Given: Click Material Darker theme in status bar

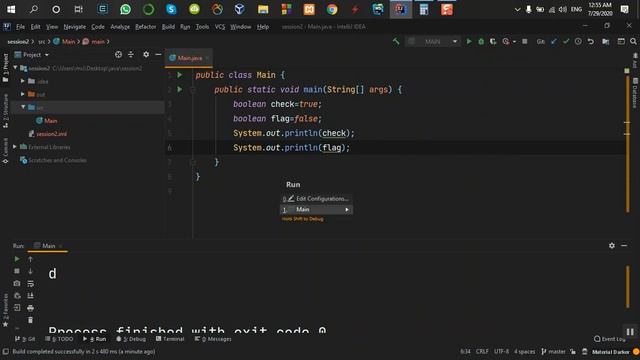Looking at the screenshot, I should point(611,352).
